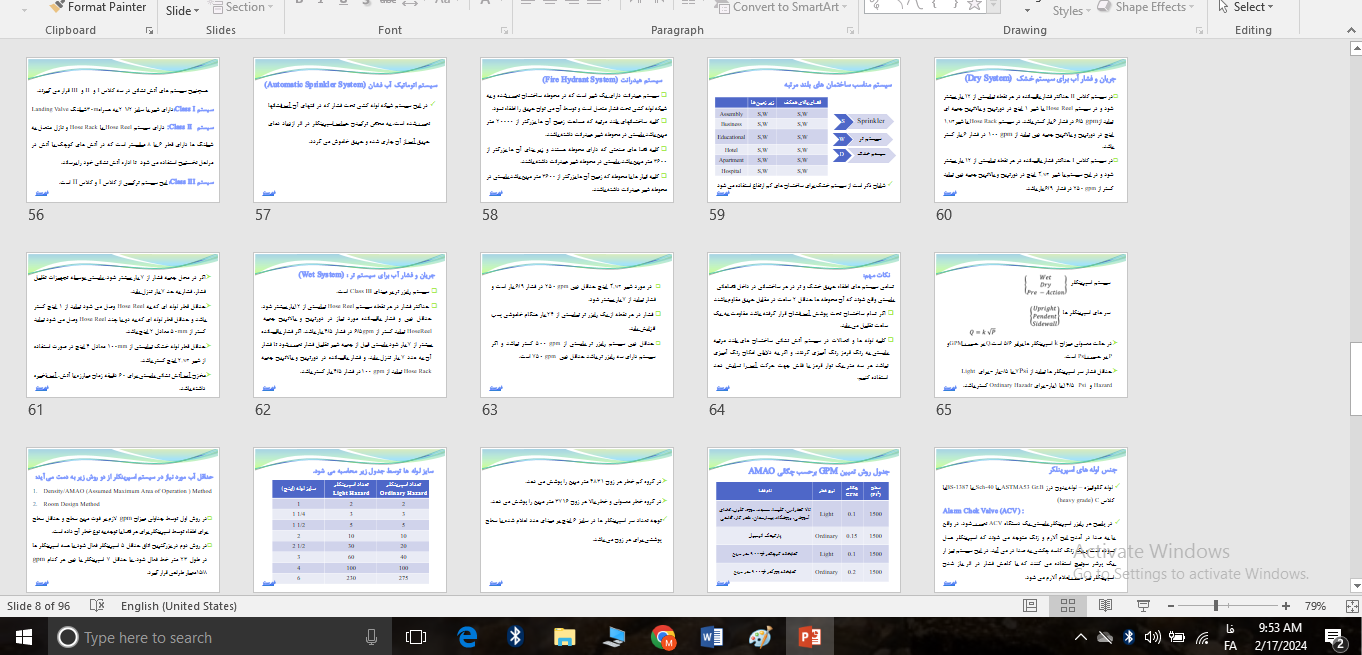Screen dimensions: 1362x655
Task: Select slide 57 thumbnail
Action: coord(351,130)
